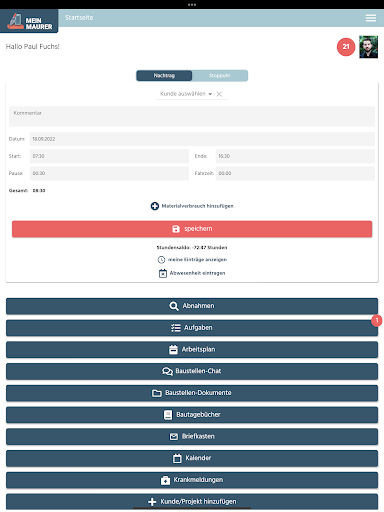The image size is (384, 512).
Task: Click the Hallo Paul Fuchs greeting
Action: (x=33, y=47)
